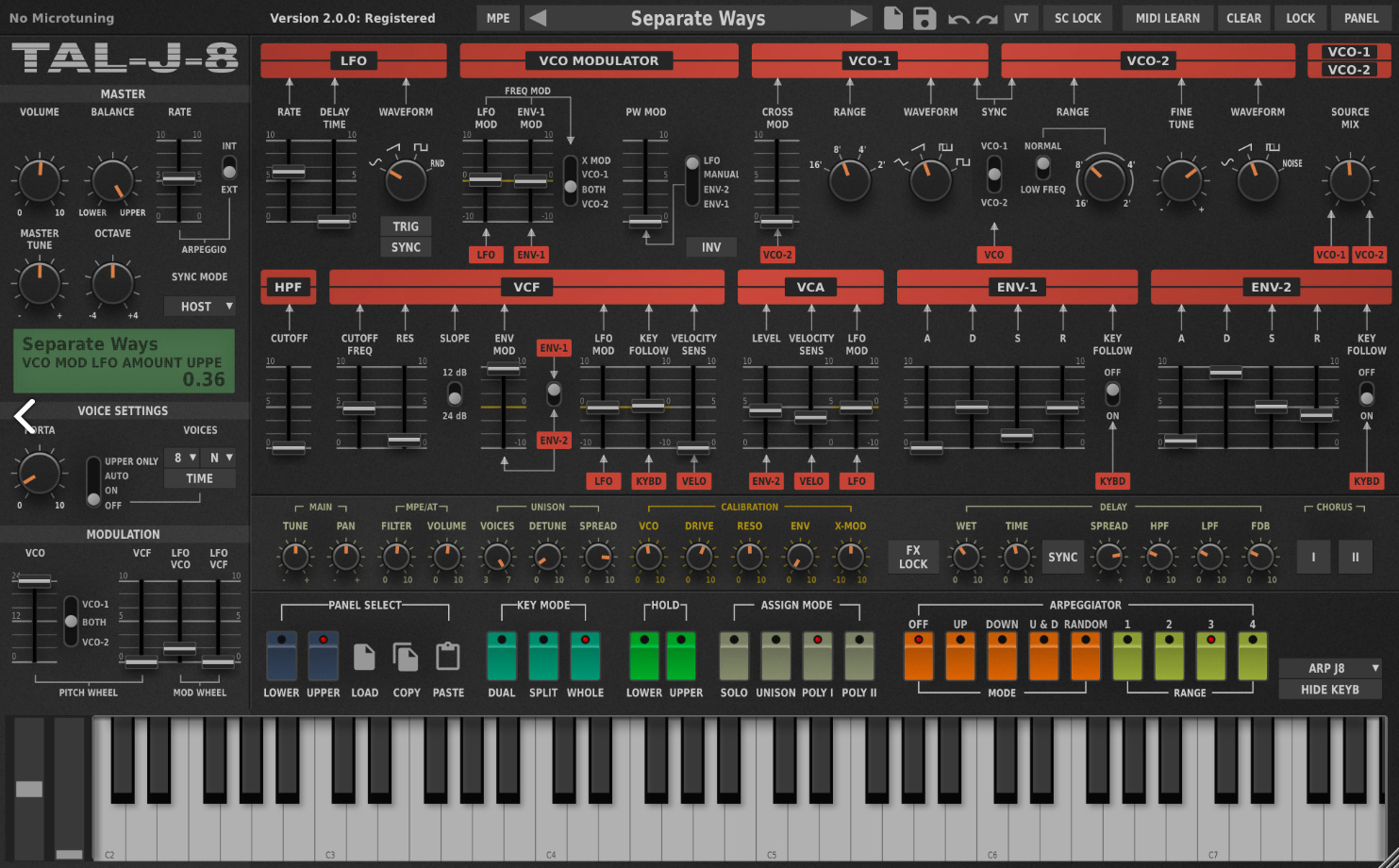Move the HPF Cutoff slider
Image resolution: width=1399 pixels, height=868 pixels.
[x=289, y=449]
